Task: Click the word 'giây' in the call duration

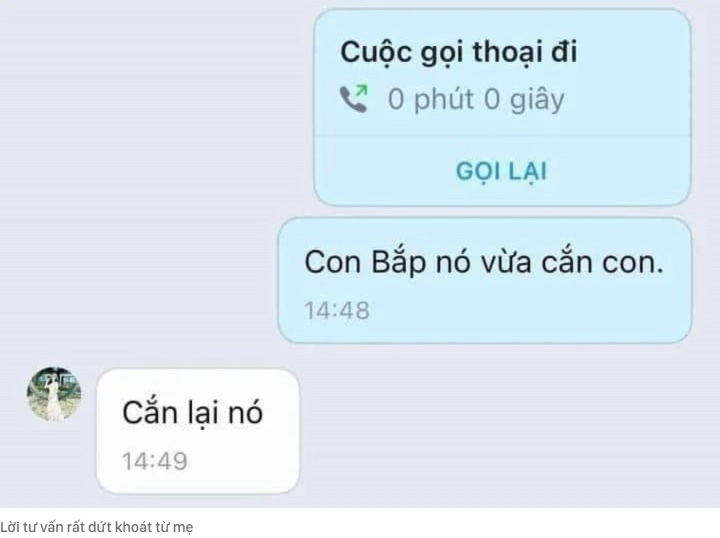Action: (537, 100)
